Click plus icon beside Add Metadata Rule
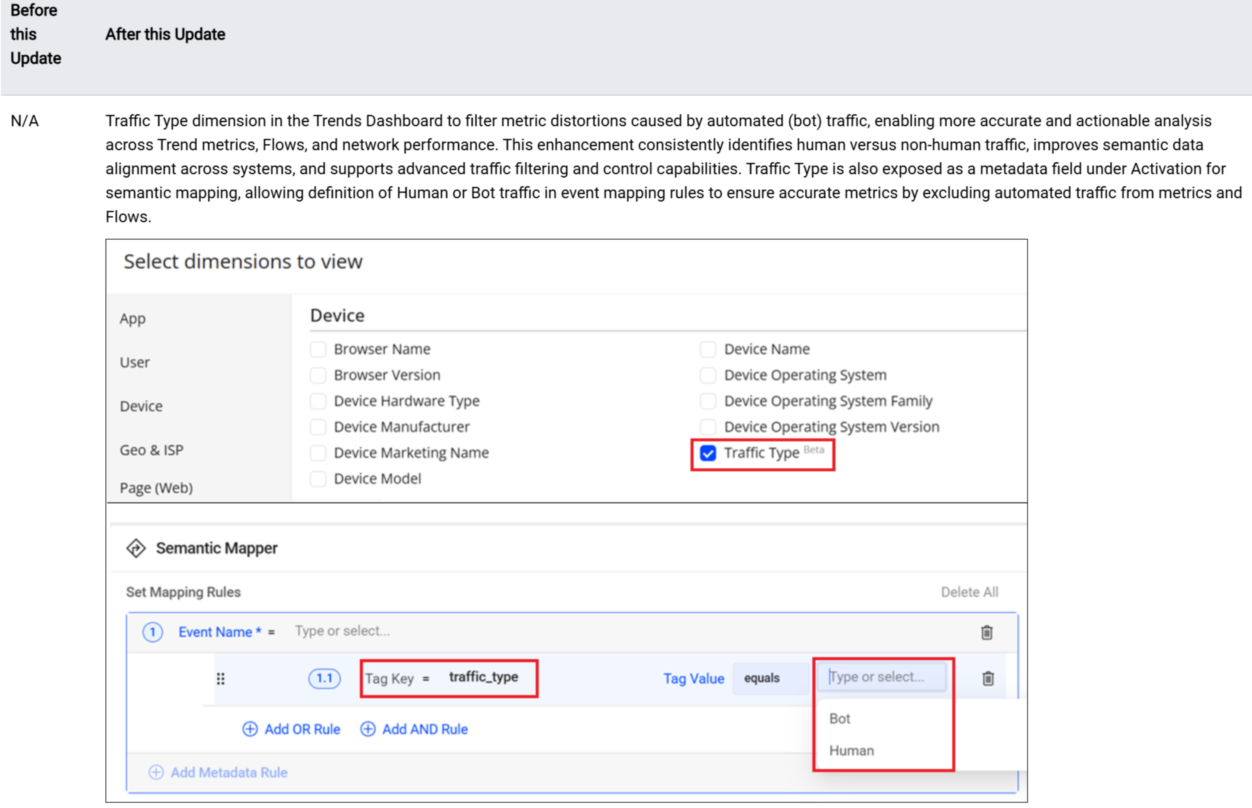Viewport: 1252px width, 808px height. coord(156,772)
